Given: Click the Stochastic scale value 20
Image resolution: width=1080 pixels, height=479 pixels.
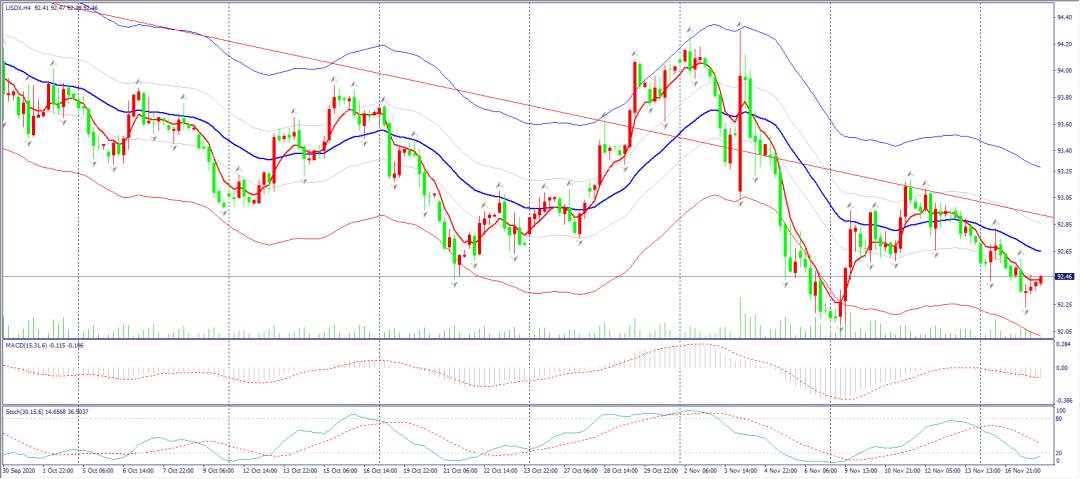Looking at the screenshot, I should [x=1060, y=453].
